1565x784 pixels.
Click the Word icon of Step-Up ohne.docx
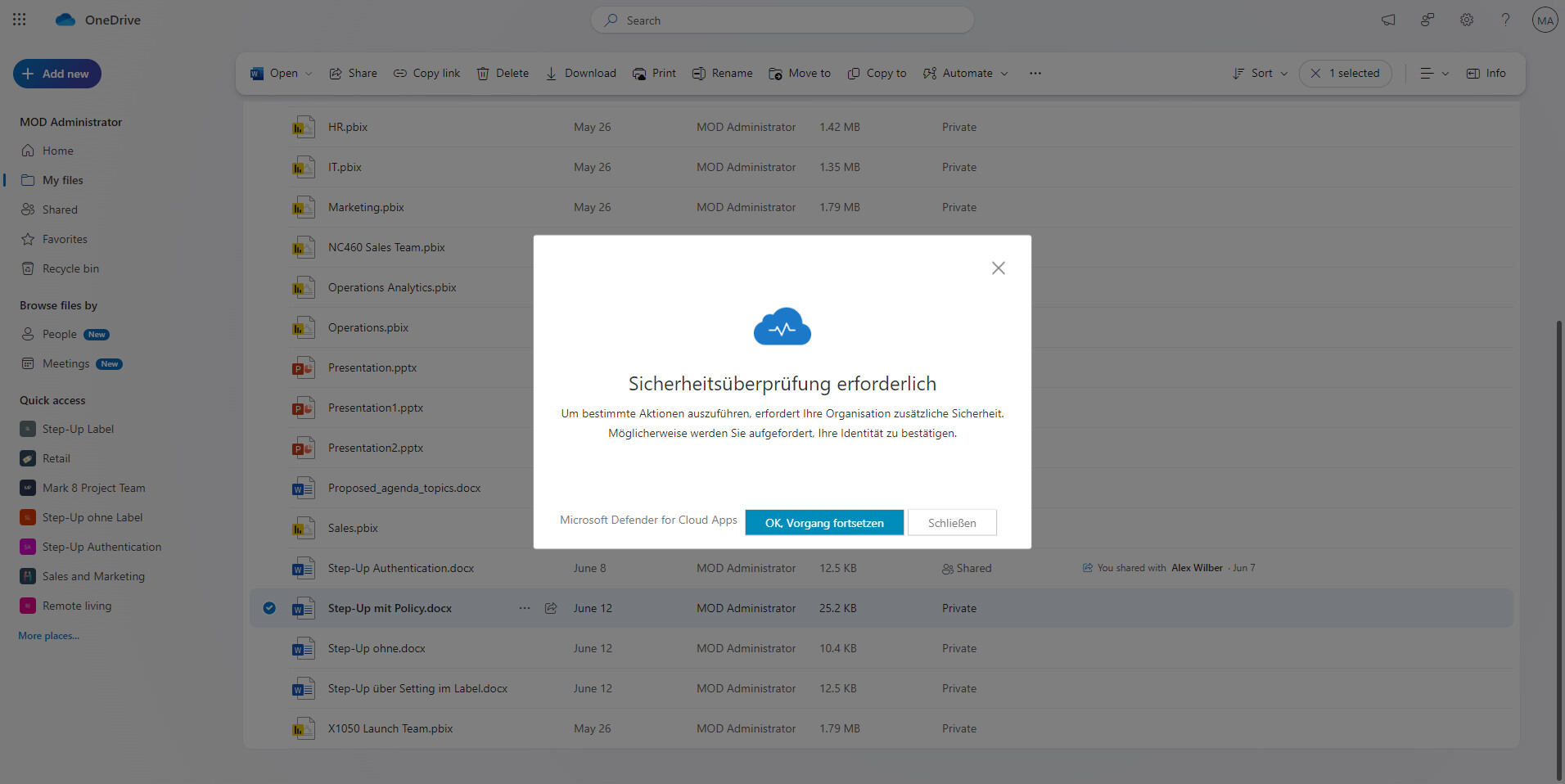tap(303, 648)
